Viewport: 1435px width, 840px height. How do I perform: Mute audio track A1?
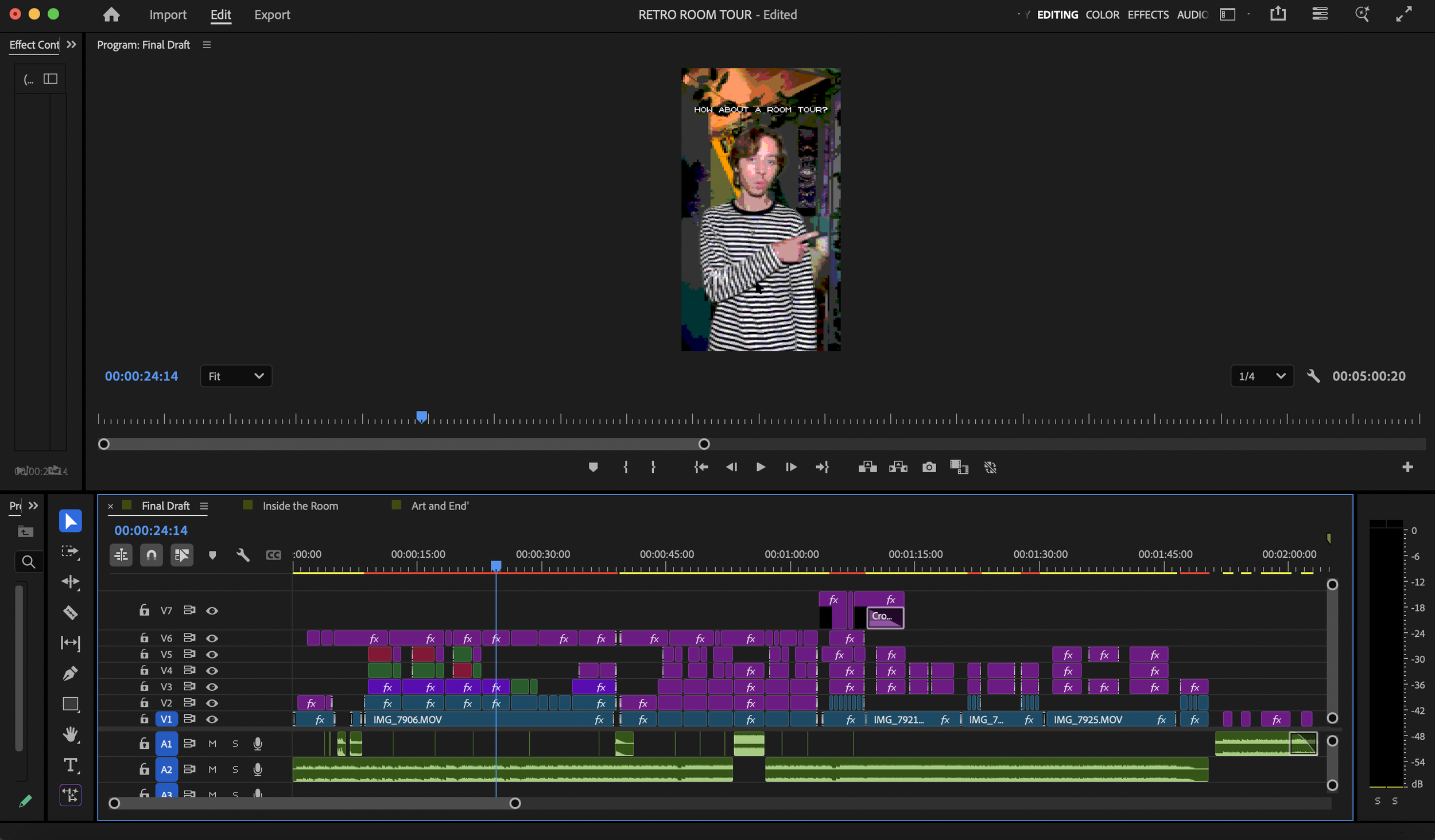click(212, 744)
